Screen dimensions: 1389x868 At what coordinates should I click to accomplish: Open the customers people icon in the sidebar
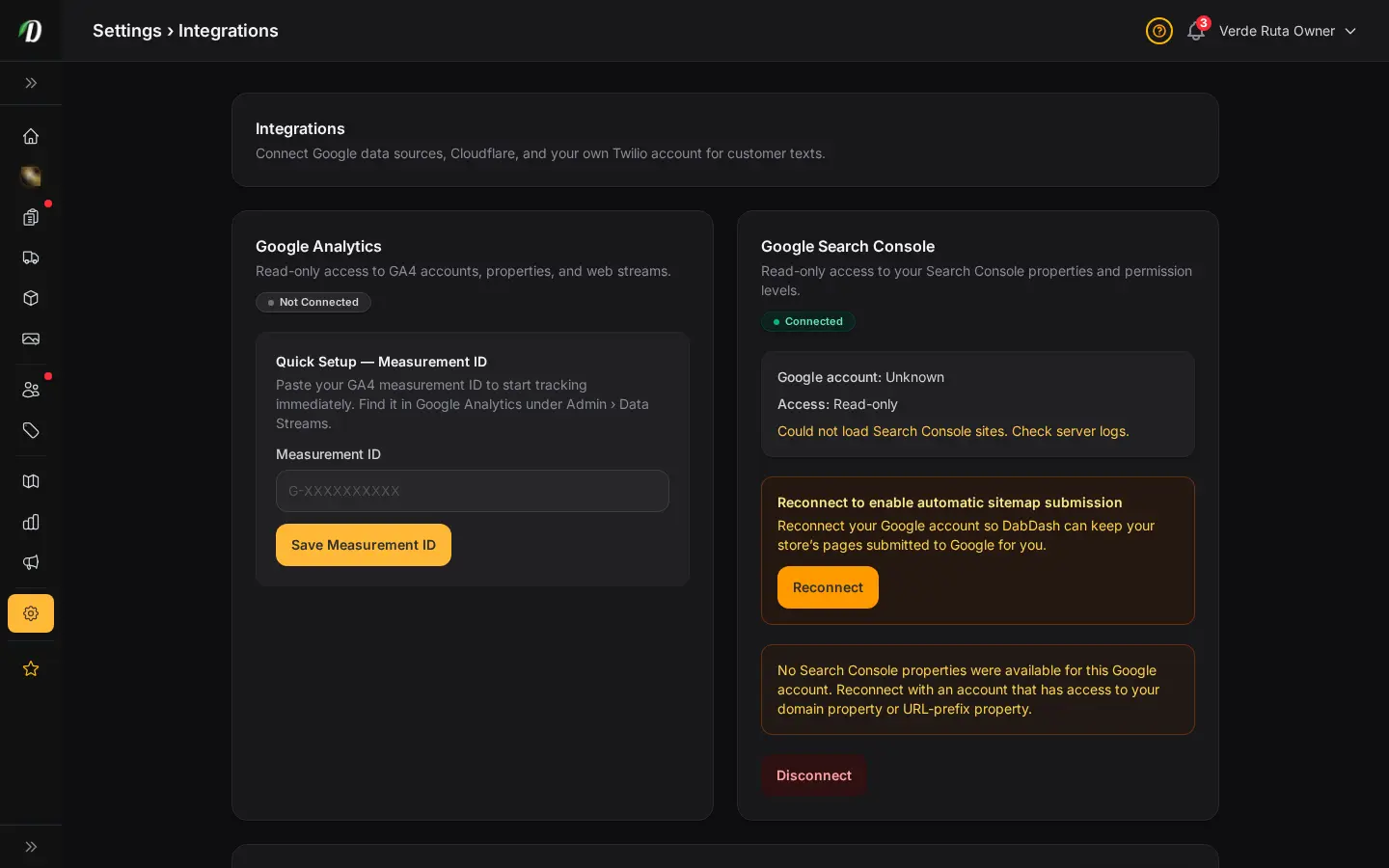coord(31,390)
